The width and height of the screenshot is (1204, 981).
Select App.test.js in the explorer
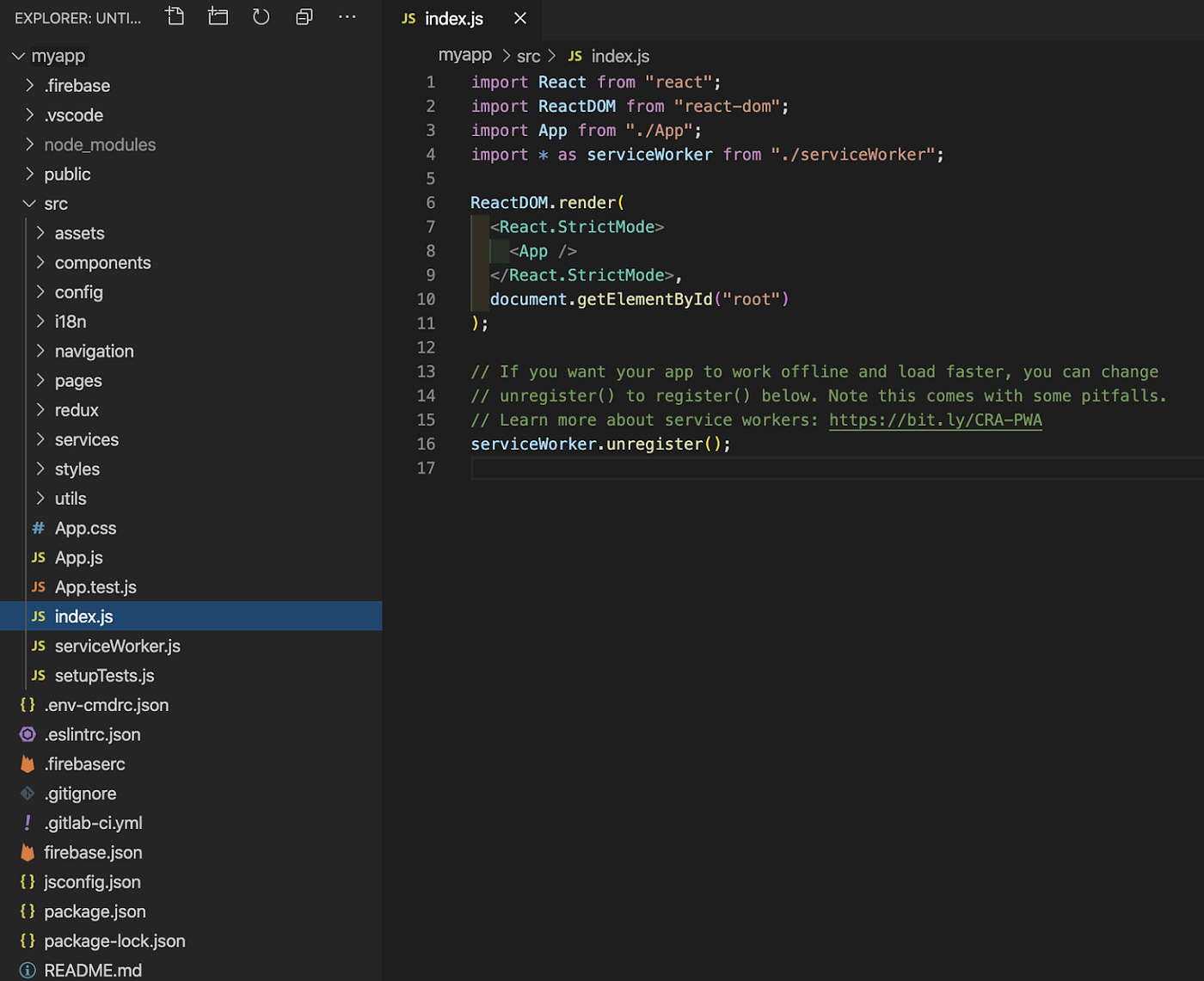pyautogui.click(x=95, y=586)
